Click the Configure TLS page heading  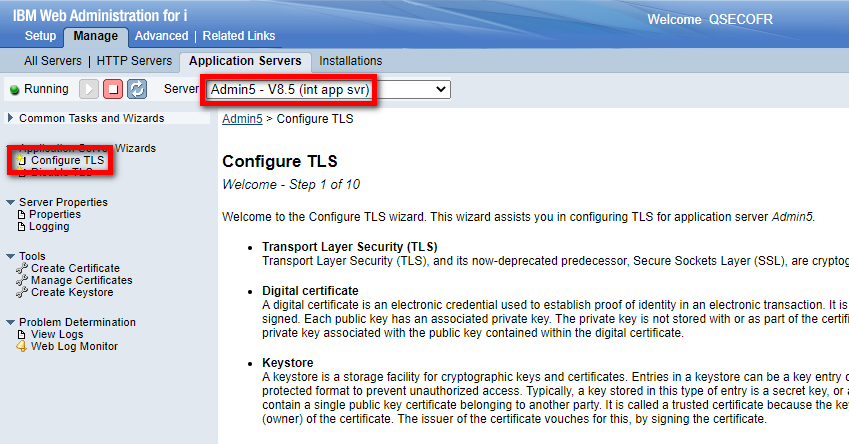pos(280,161)
